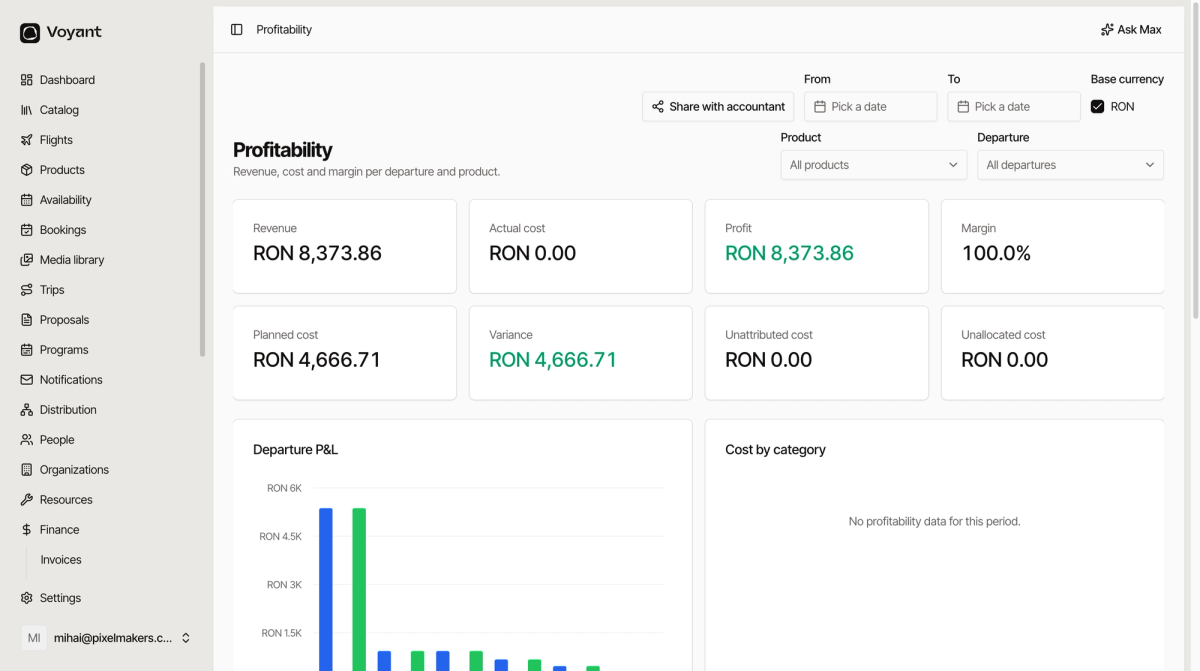
Task: Click the Organizations building icon
Action: pyautogui.click(x=27, y=470)
